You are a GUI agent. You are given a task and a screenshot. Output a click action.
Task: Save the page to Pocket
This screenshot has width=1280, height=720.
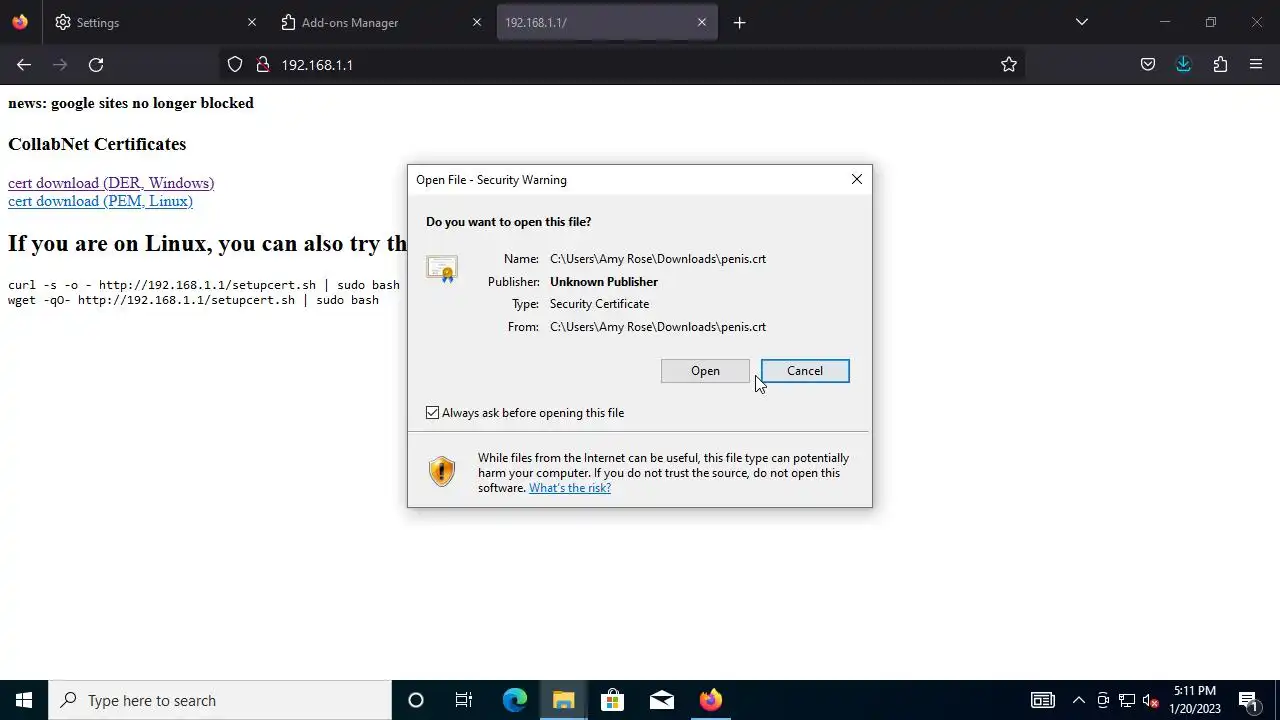click(1148, 65)
